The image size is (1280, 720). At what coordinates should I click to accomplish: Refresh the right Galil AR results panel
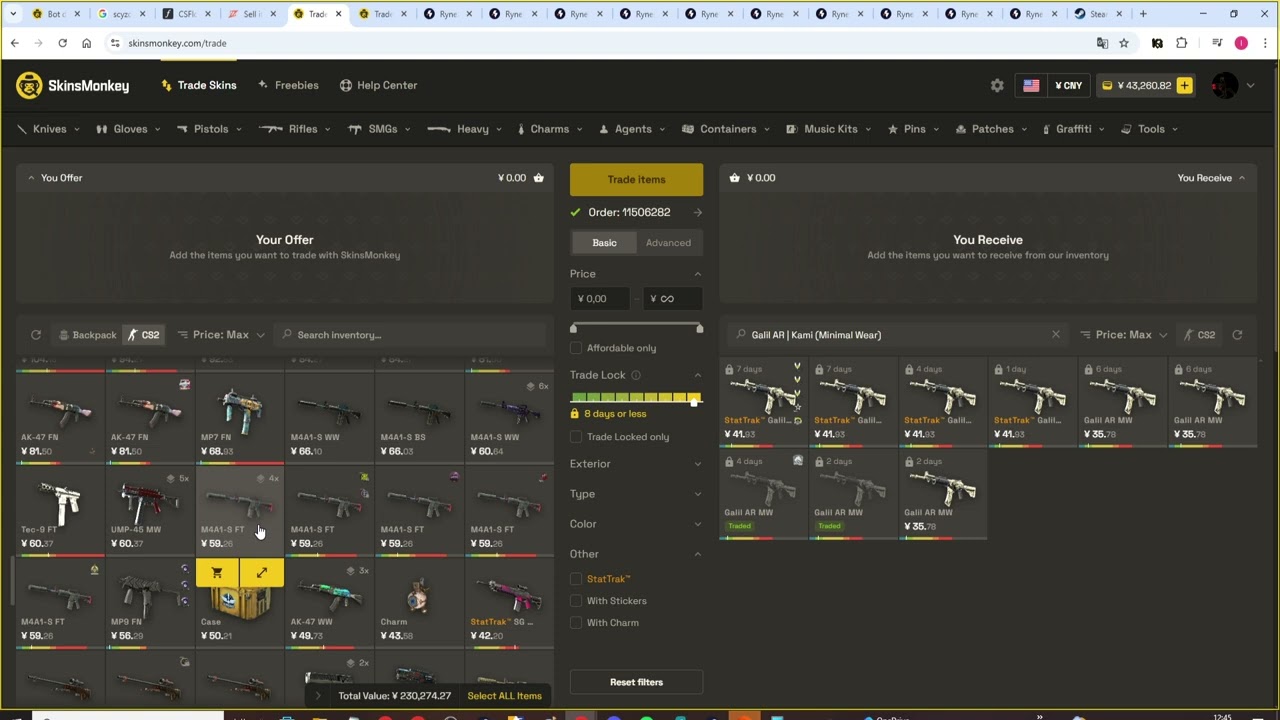point(1237,335)
